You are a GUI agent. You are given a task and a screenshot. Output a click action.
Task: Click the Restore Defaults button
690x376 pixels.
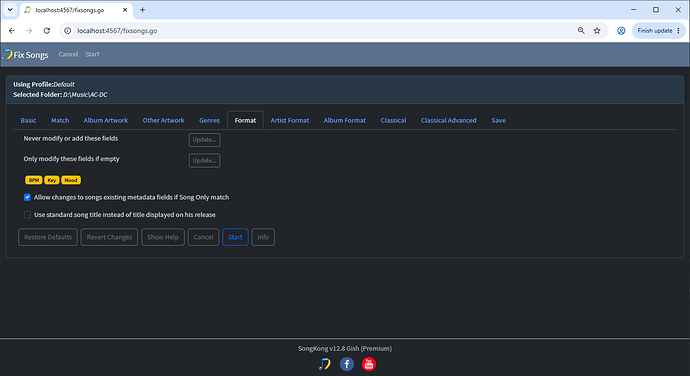point(48,237)
